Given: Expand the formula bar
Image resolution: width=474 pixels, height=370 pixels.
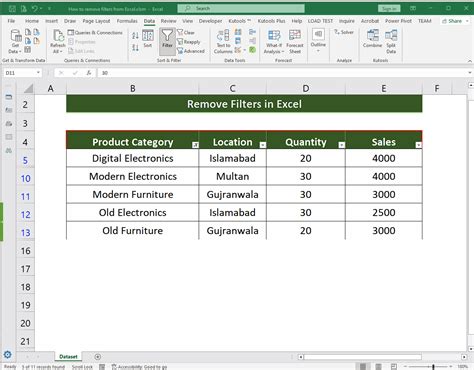Looking at the screenshot, I should point(470,73).
